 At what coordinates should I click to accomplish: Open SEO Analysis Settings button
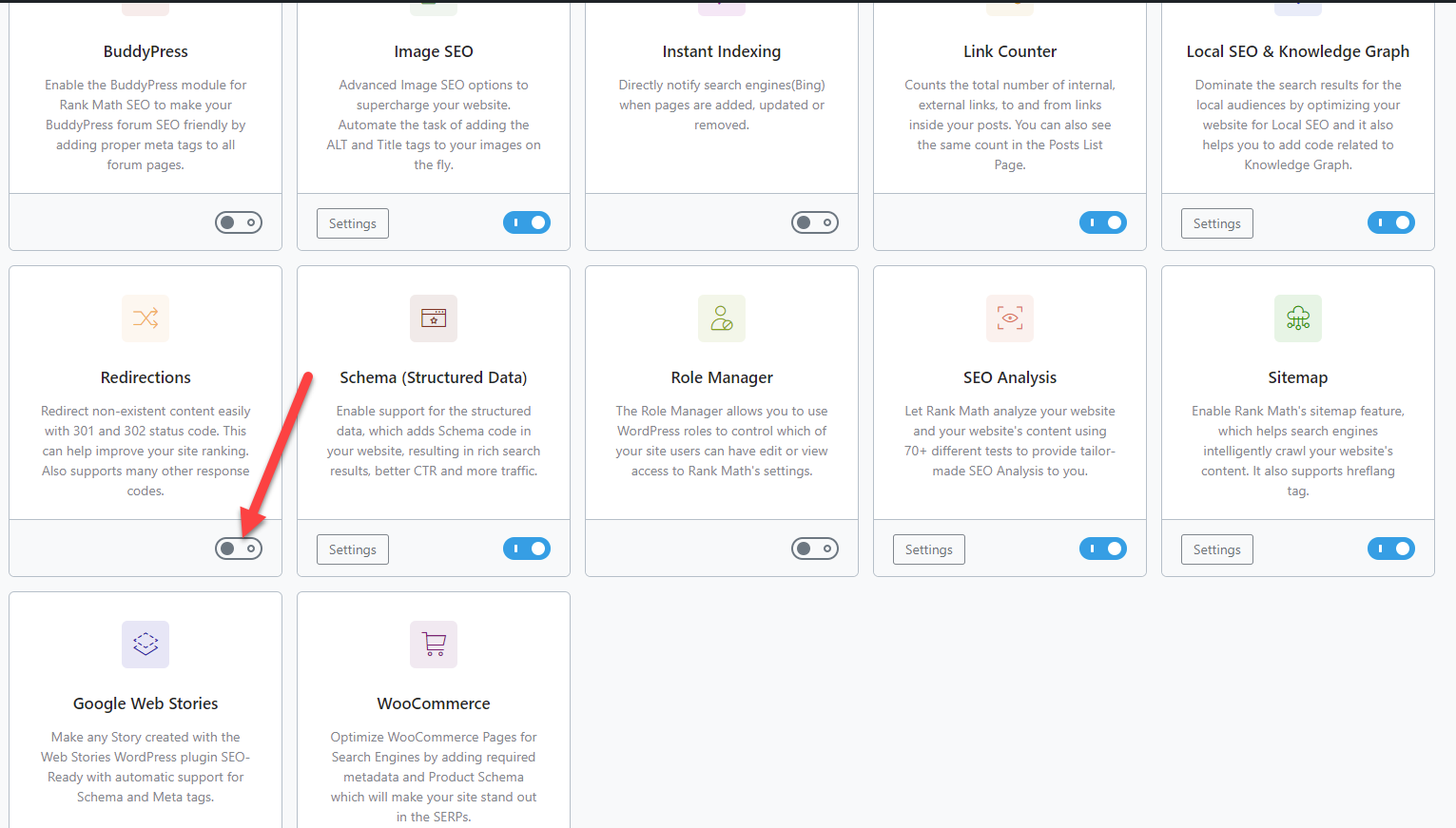pos(929,549)
